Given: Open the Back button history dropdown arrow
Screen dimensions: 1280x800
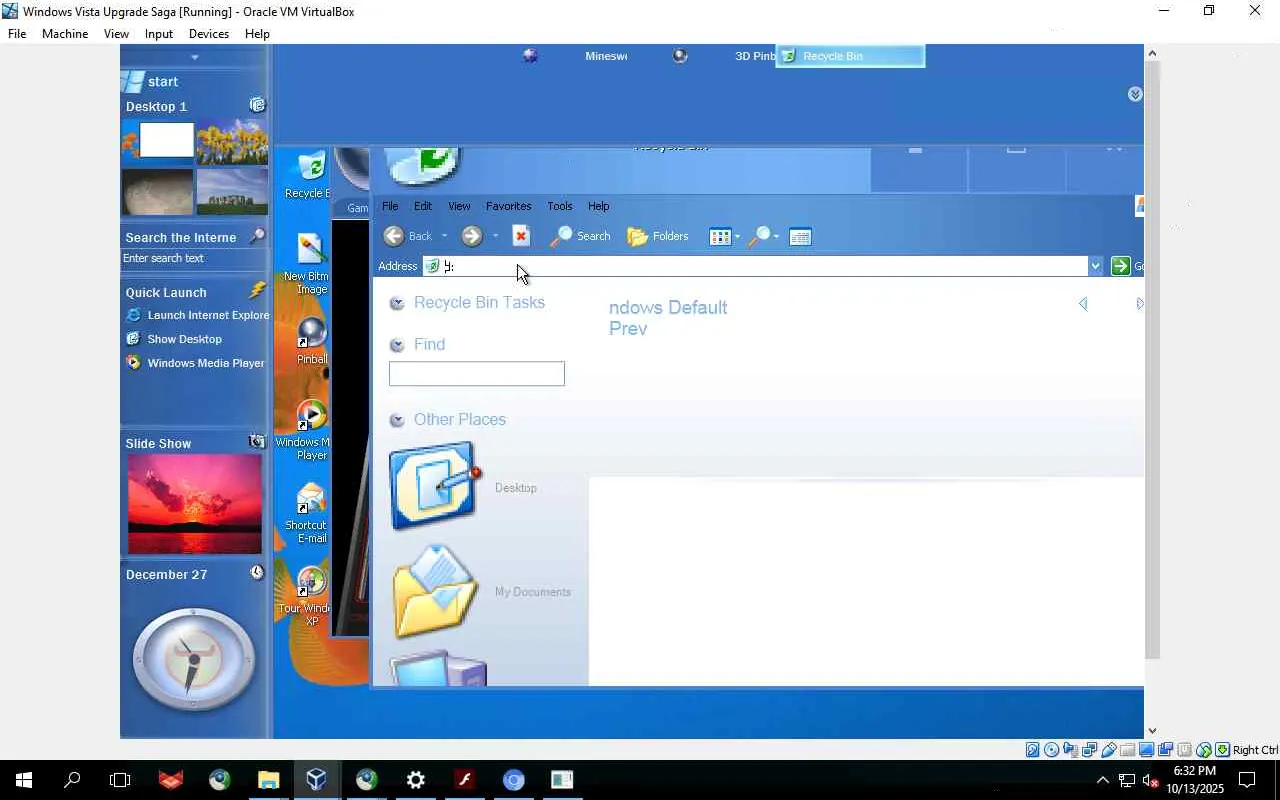Looking at the screenshot, I should tap(444, 237).
